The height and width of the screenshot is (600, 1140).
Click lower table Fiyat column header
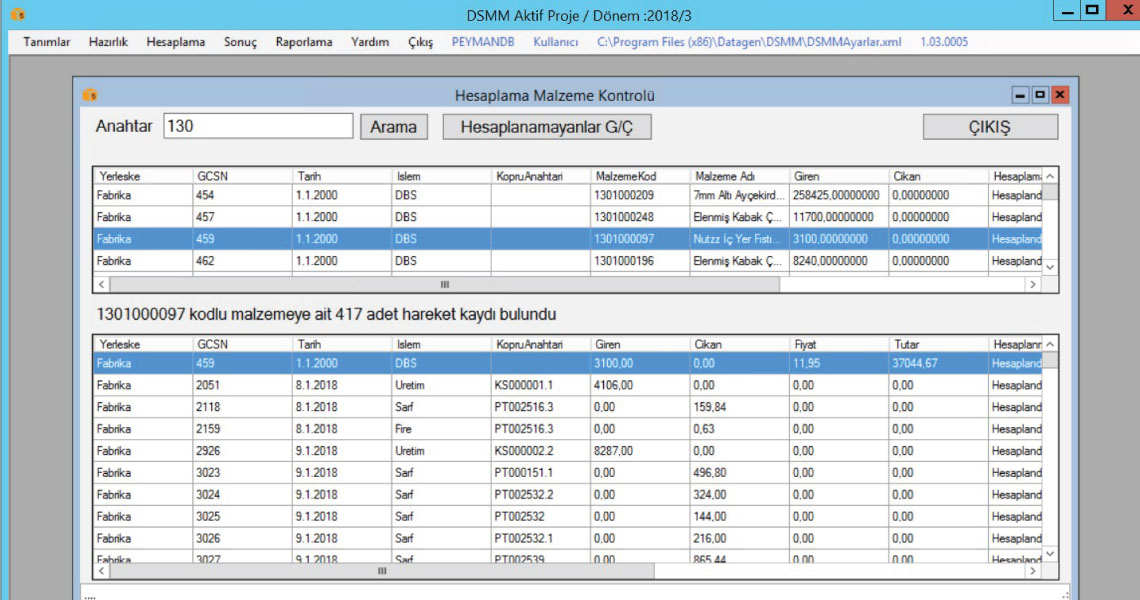839,344
